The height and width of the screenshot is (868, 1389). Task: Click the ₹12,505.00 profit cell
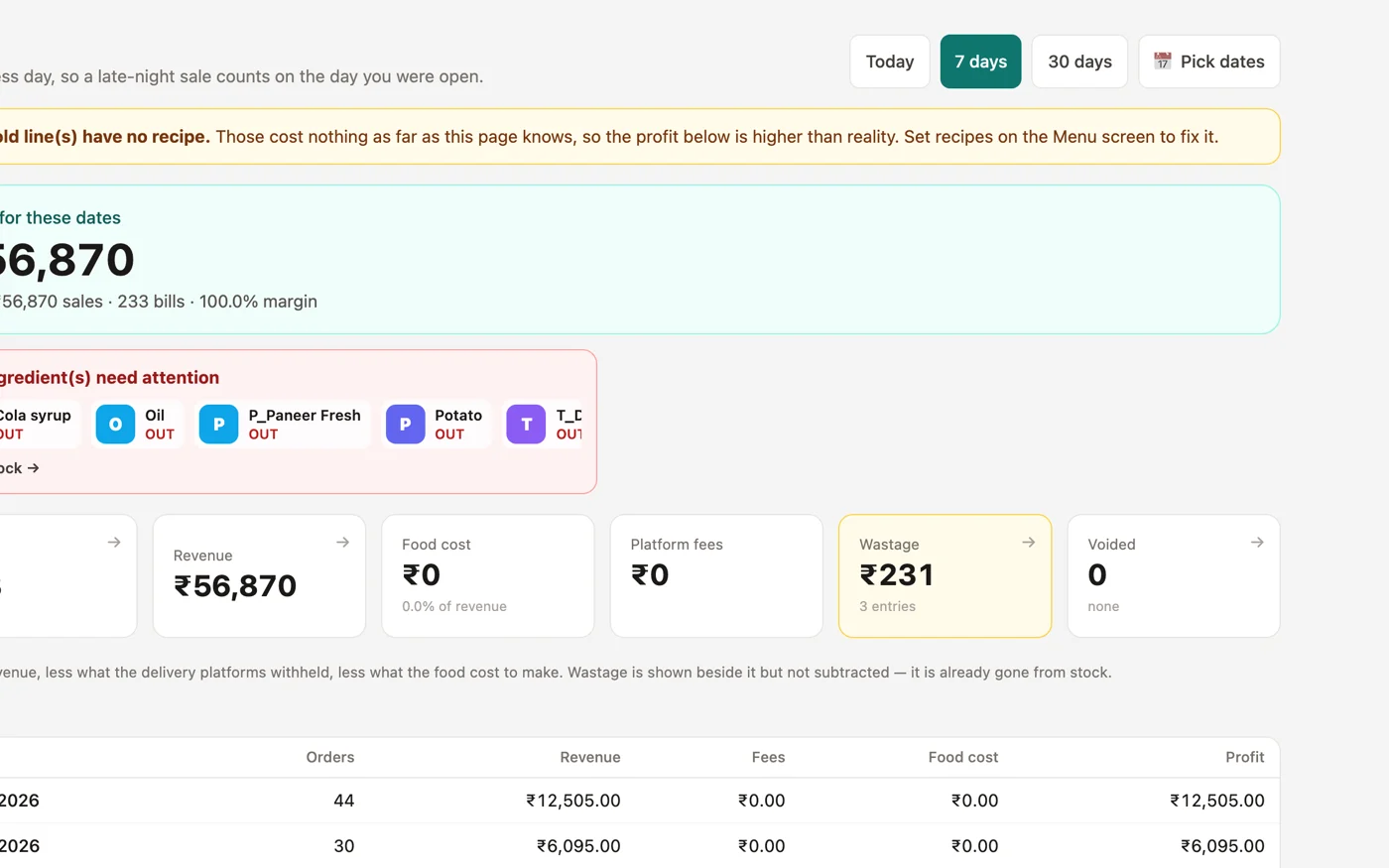point(1217,801)
